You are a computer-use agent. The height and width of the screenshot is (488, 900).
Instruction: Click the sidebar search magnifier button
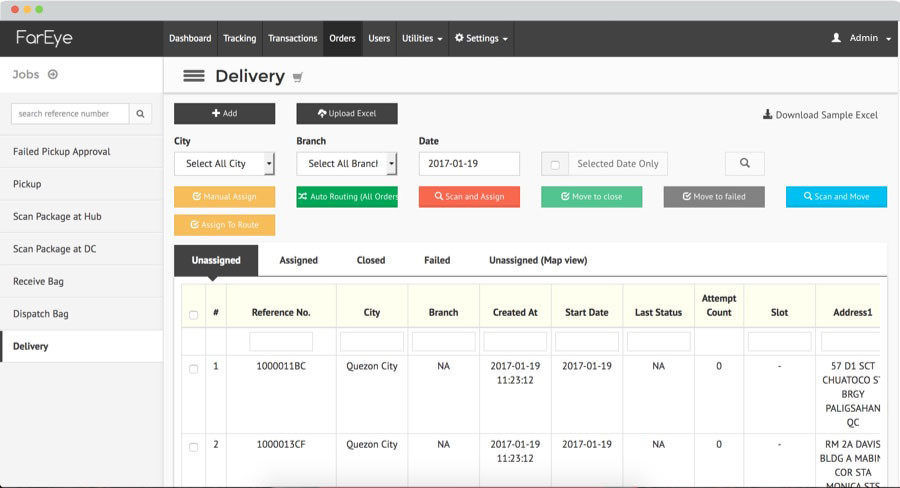141,114
